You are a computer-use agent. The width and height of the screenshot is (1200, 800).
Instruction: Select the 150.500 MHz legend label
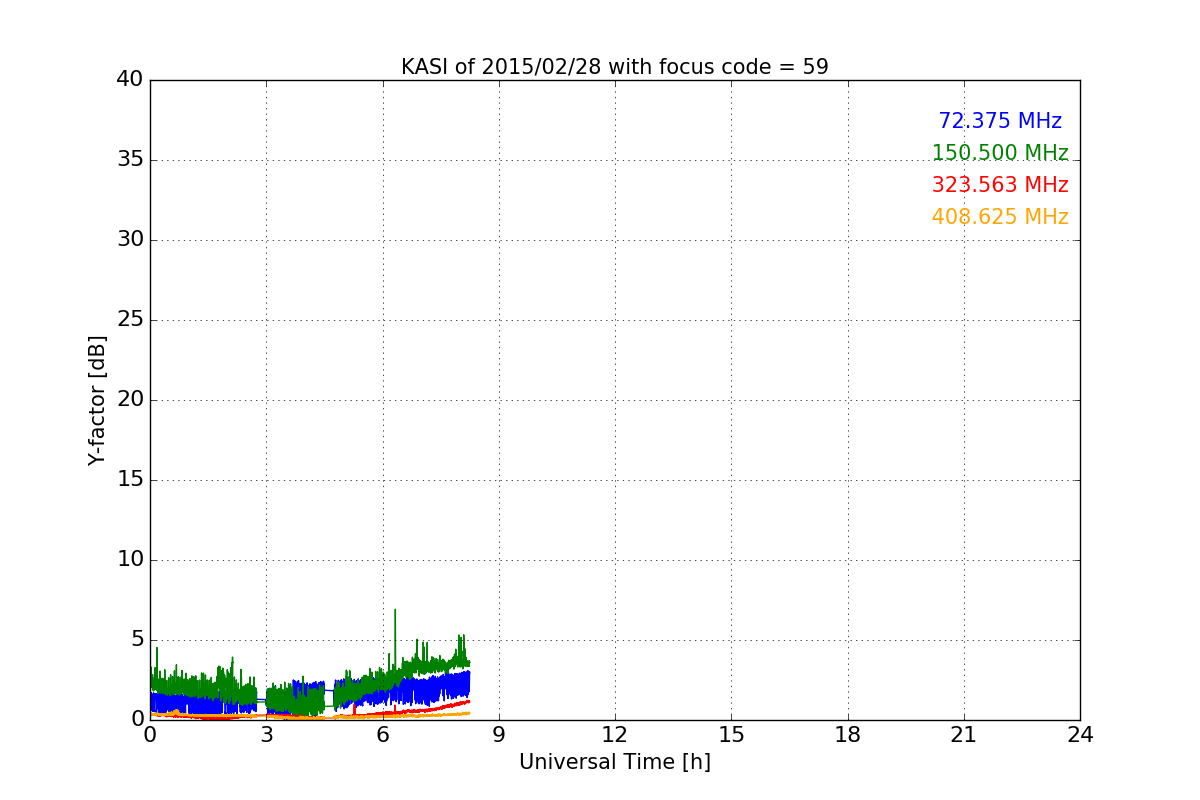coord(1000,153)
